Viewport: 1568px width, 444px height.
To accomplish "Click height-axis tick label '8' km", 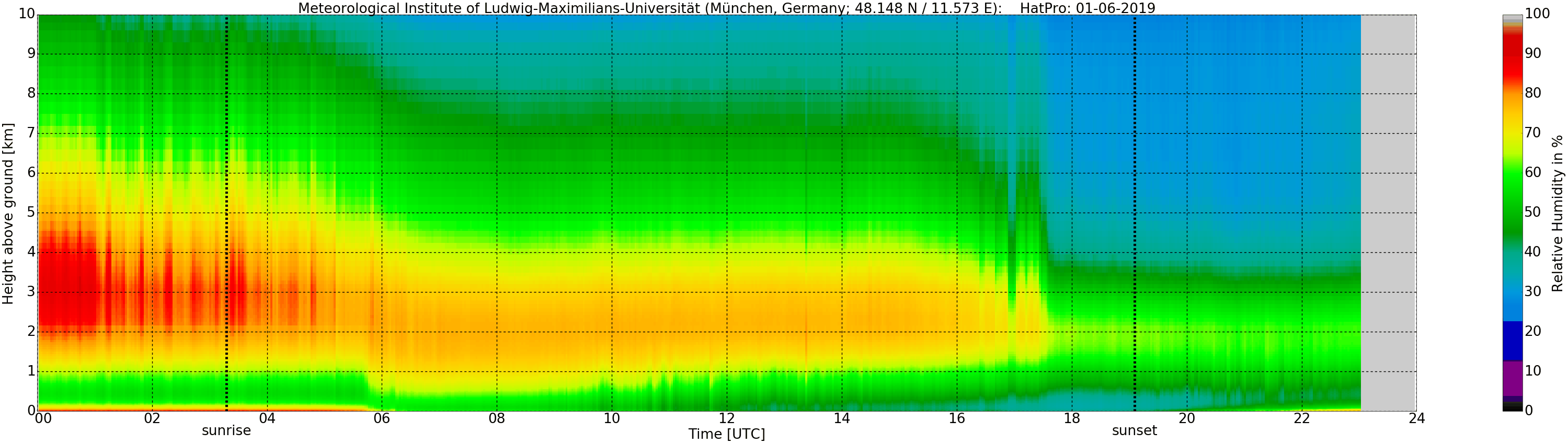I will click(31, 94).
